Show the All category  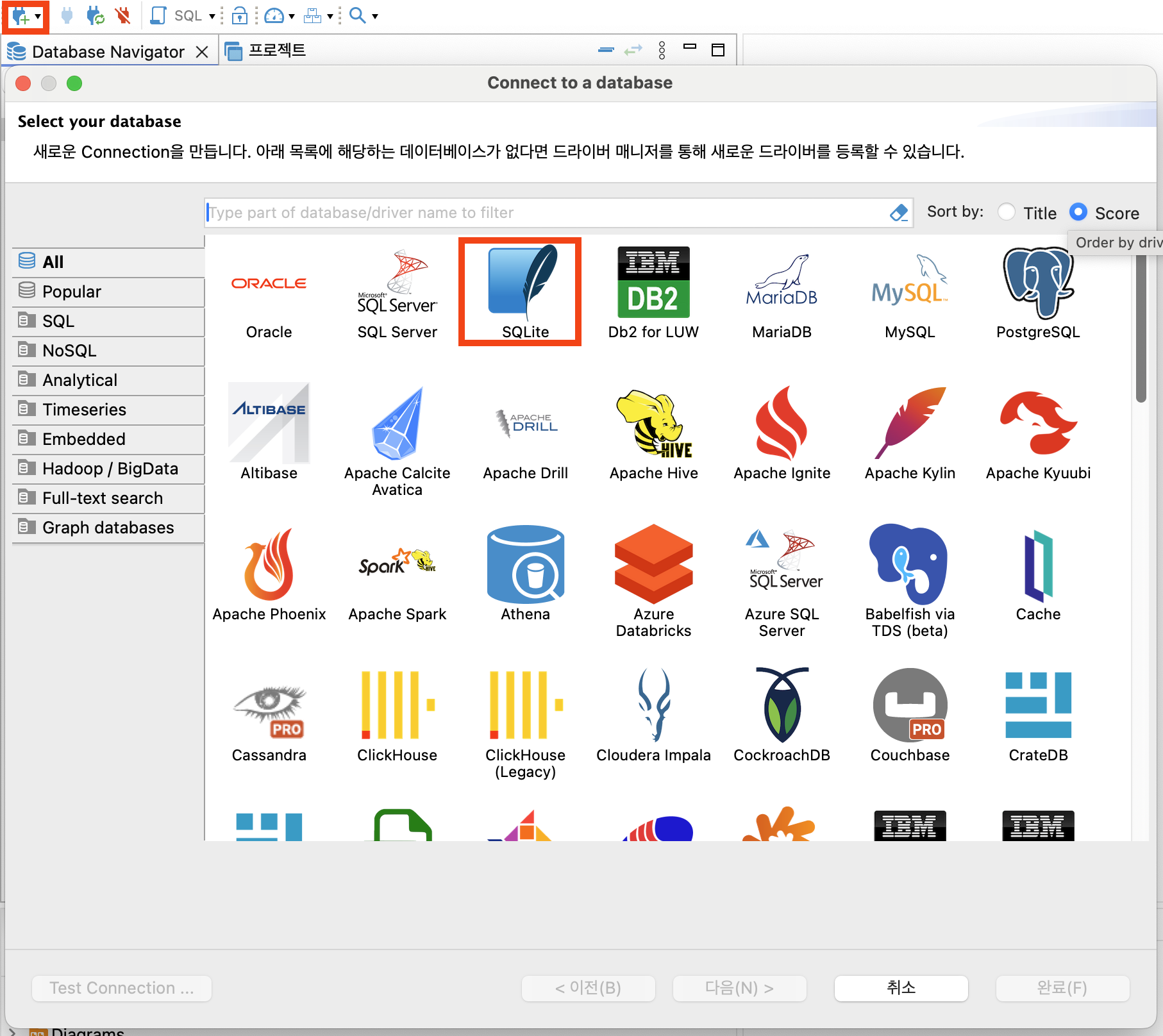pos(108,262)
